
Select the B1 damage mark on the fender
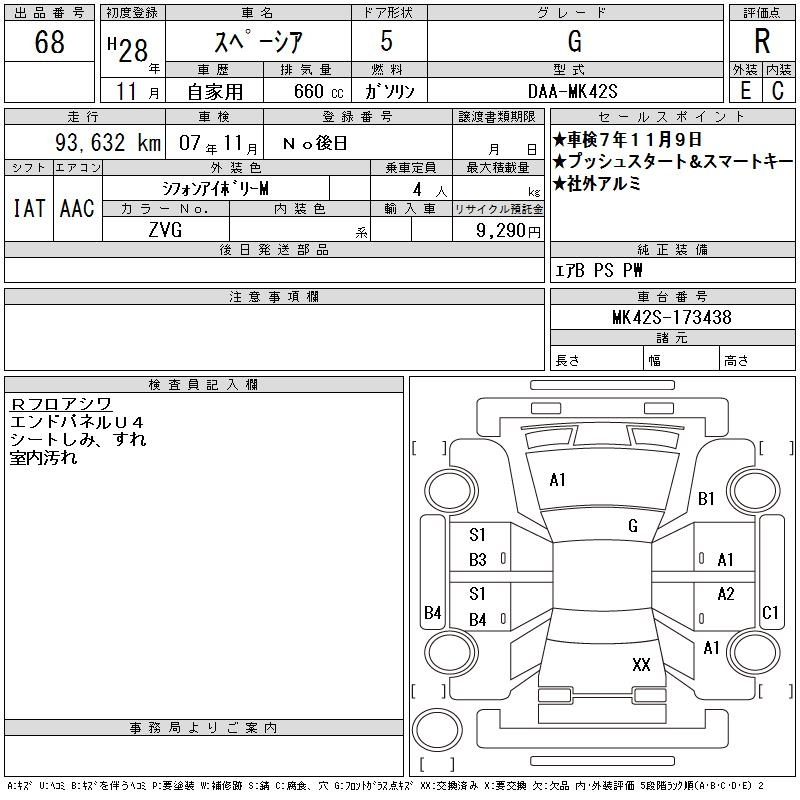click(x=706, y=498)
